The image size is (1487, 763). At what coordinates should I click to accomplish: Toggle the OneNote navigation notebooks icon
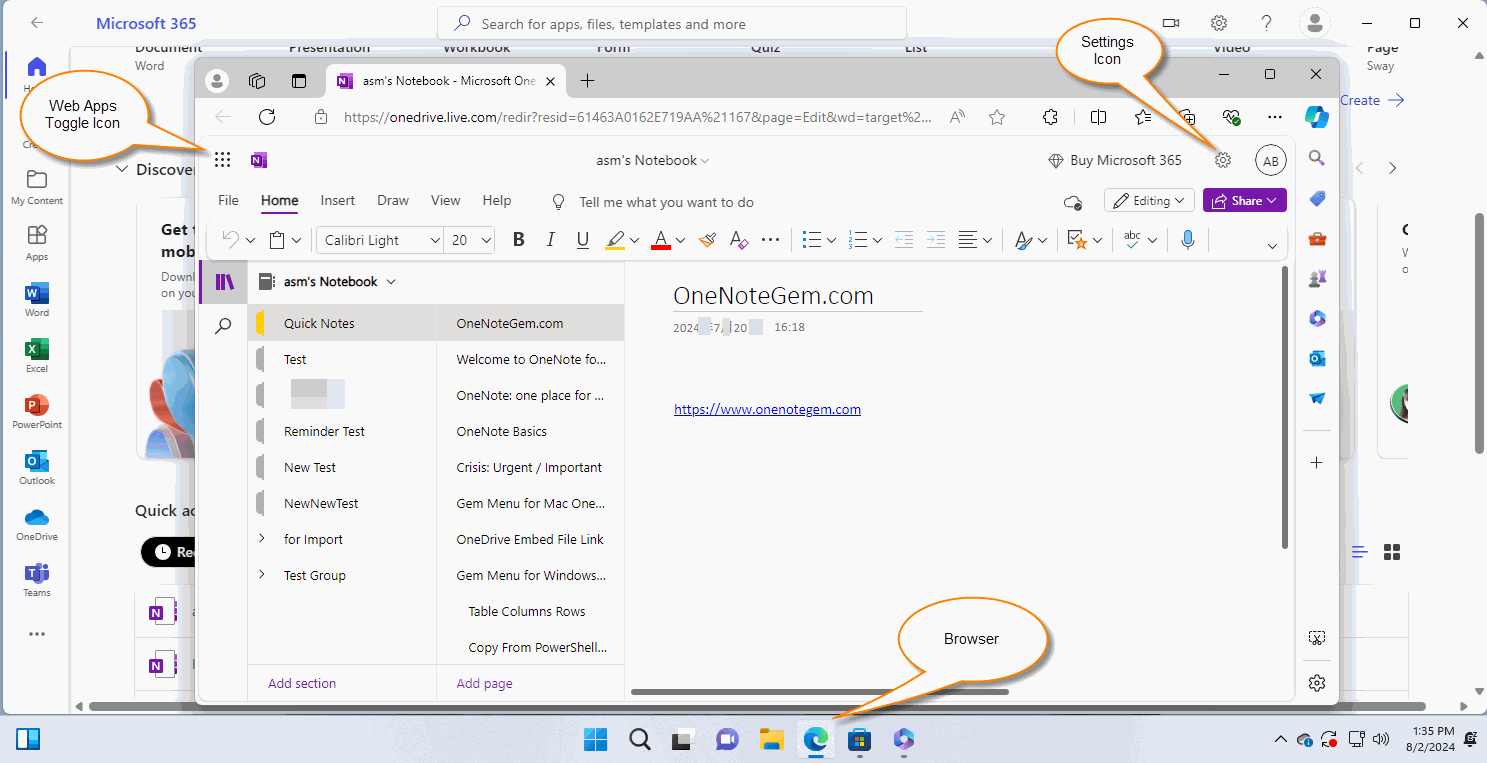coord(224,282)
